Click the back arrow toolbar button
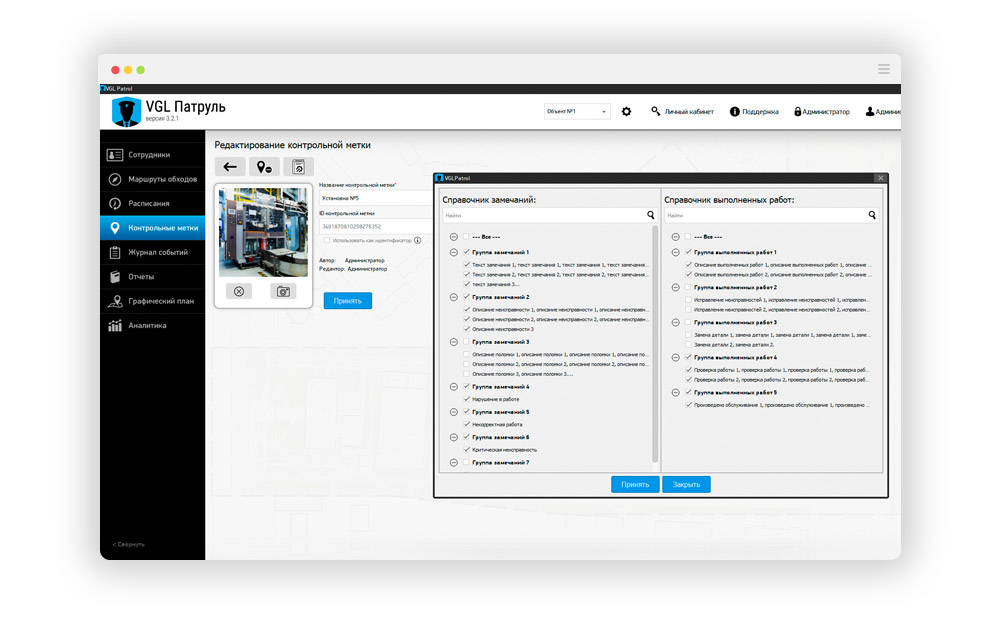999x620 pixels. click(230, 167)
